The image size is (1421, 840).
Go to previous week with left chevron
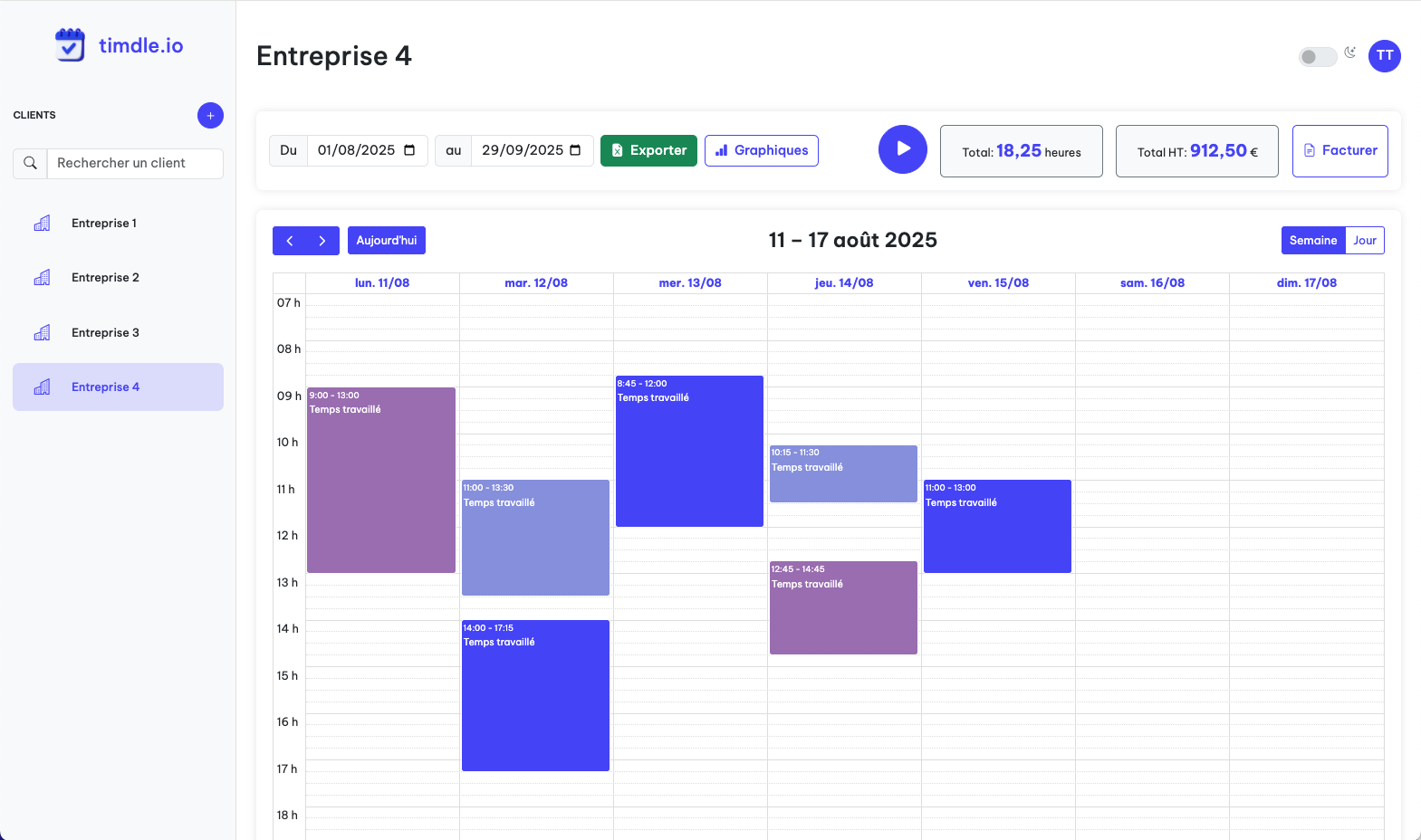pos(290,241)
